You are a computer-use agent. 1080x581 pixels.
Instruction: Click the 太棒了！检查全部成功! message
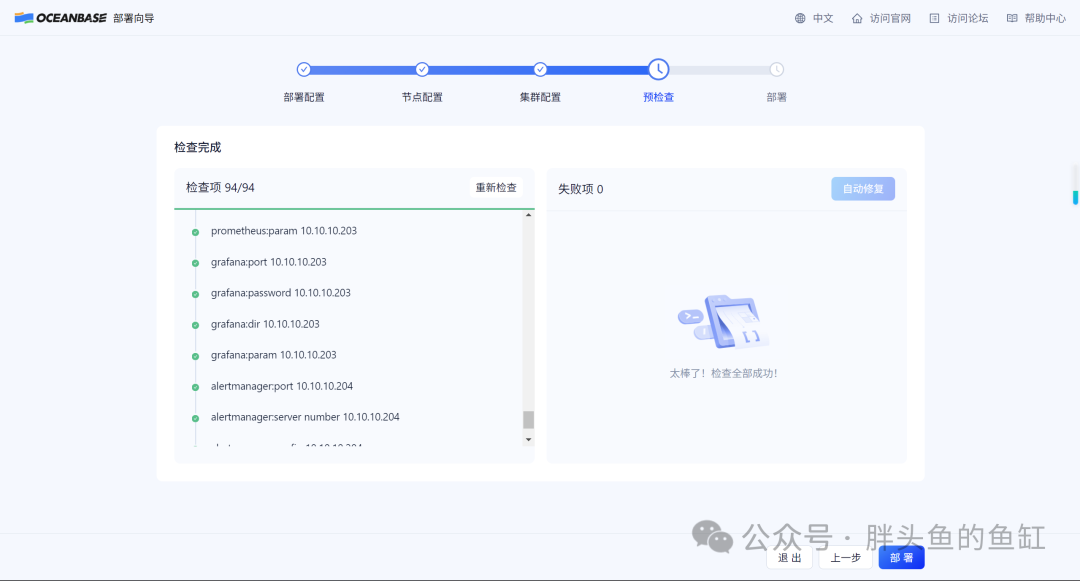[723, 373]
